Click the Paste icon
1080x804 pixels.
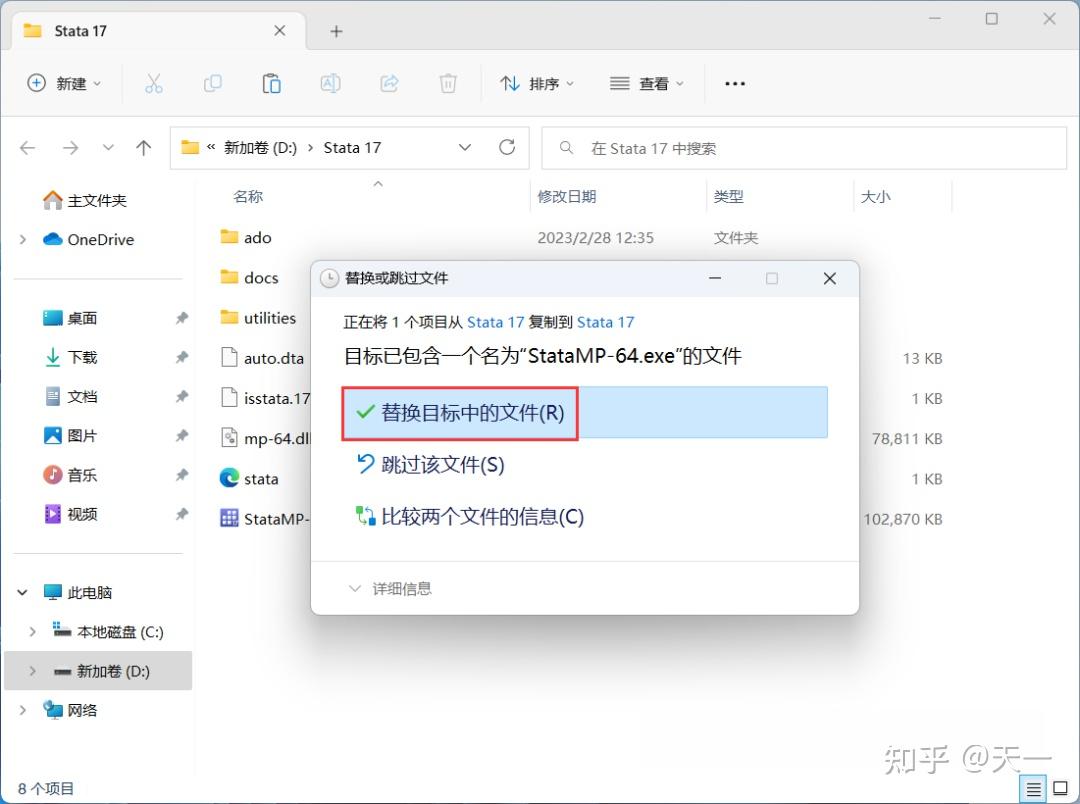pyautogui.click(x=271, y=83)
